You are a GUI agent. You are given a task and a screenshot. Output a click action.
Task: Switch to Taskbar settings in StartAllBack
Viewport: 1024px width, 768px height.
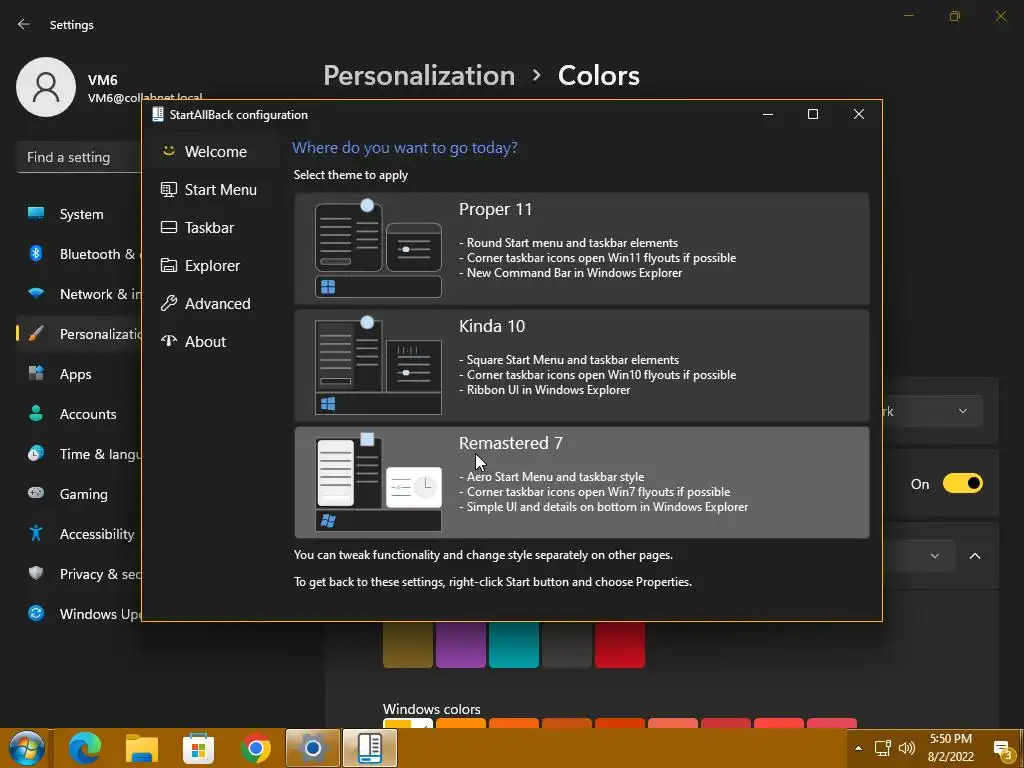pyautogui.click(x=215, y=227)
